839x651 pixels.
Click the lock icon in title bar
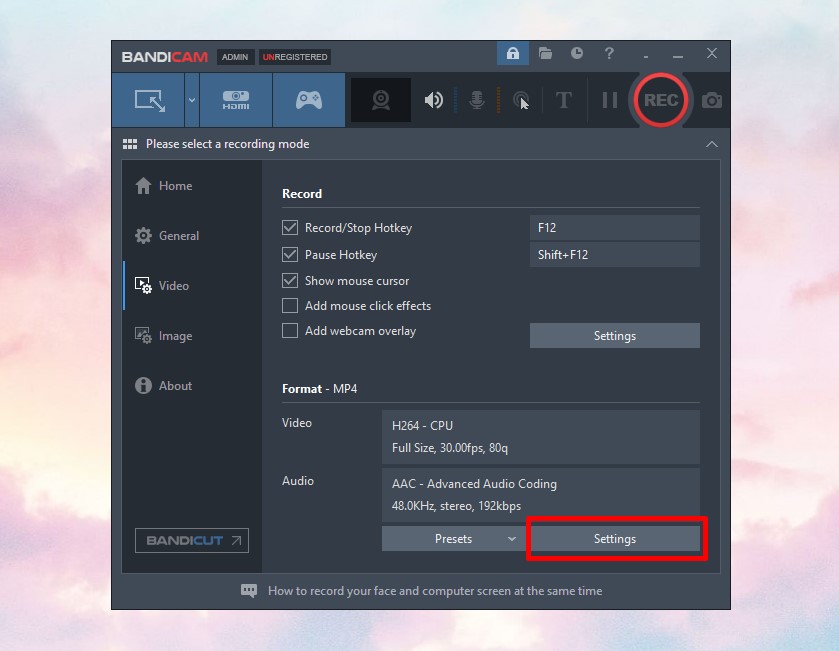(x=513, y=53)
